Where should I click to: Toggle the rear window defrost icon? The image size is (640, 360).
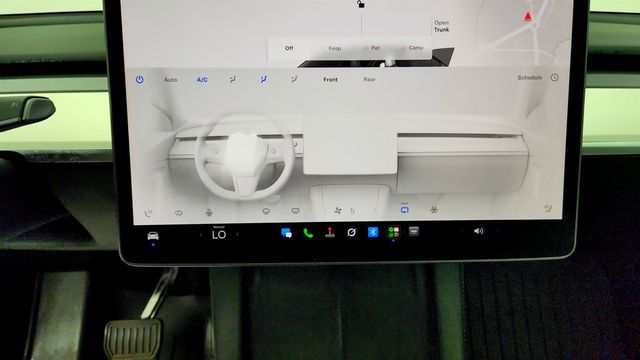[296, 211]
